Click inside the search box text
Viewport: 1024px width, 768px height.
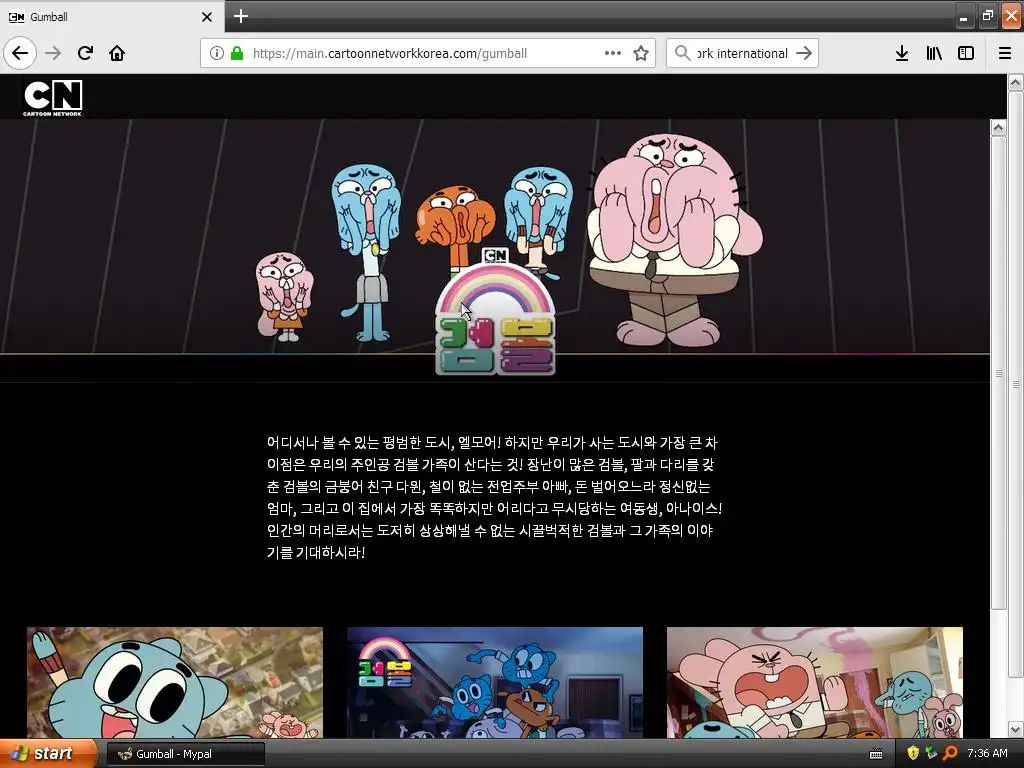point(742,53)
